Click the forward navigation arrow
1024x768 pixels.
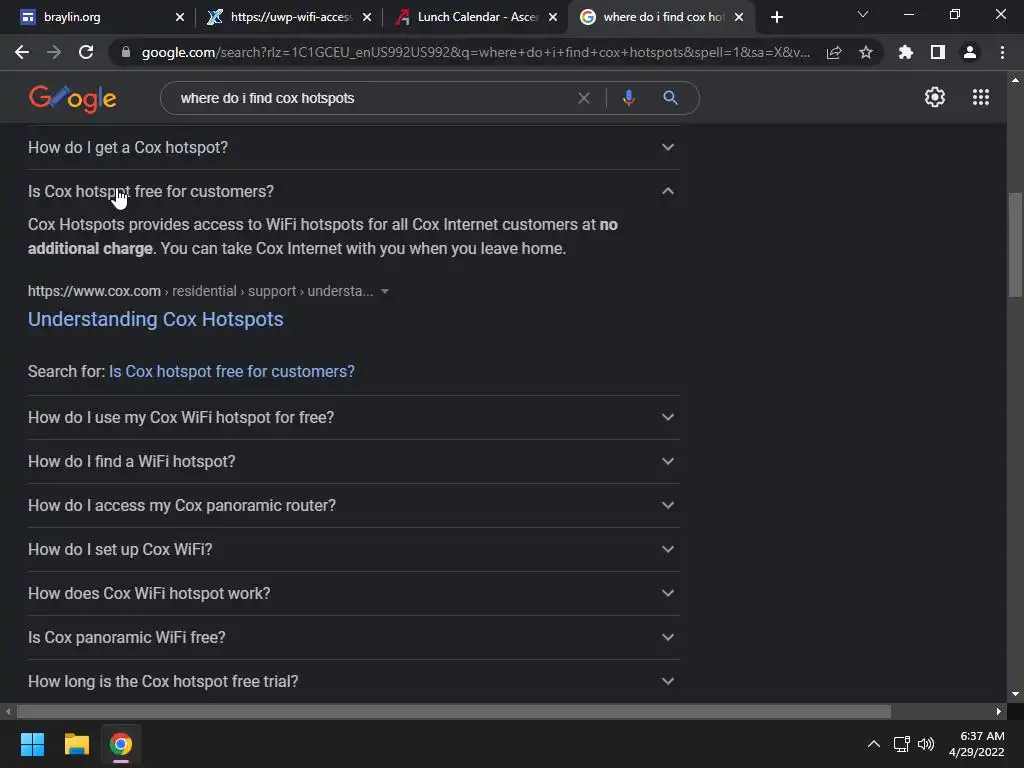[54, 52]
